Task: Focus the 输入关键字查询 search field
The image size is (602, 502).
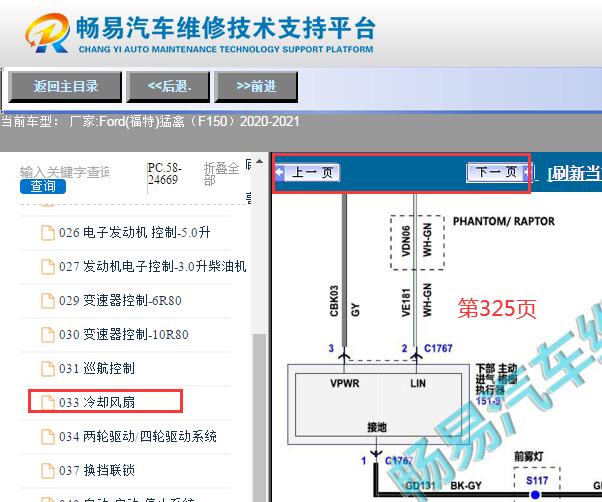Action: [64, 172]
